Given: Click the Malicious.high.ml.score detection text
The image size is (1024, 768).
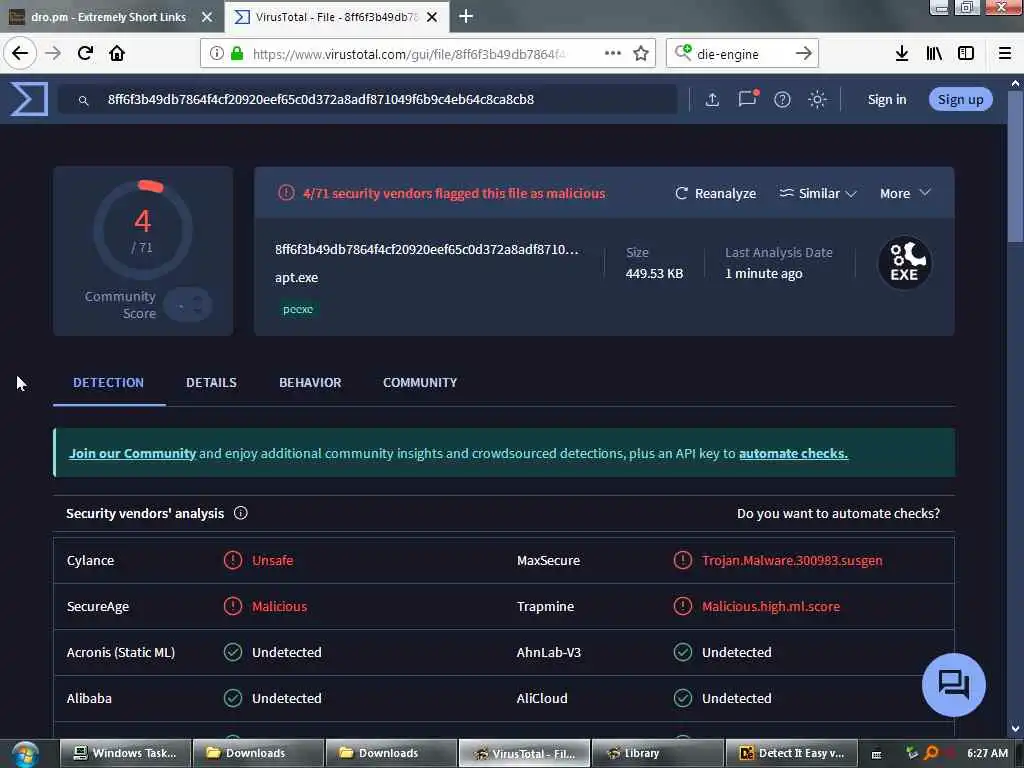Looking at the screenshot, I should point(771,607).
